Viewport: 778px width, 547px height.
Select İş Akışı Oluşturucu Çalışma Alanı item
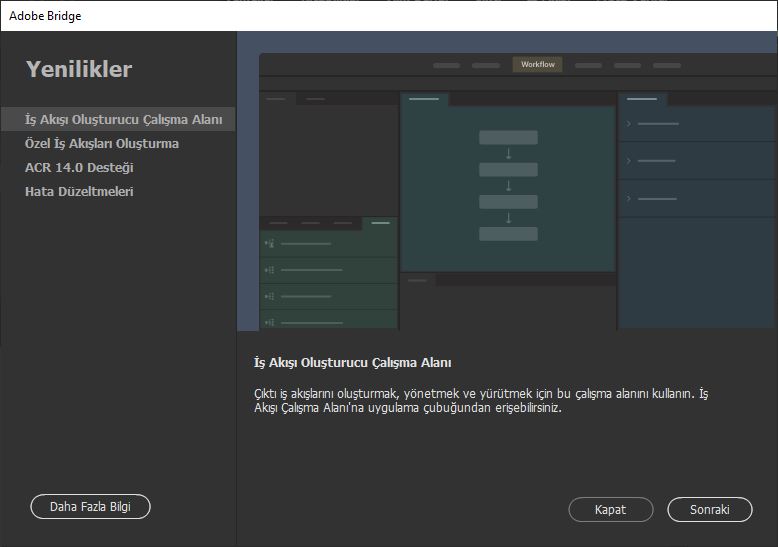coord(118,120)
